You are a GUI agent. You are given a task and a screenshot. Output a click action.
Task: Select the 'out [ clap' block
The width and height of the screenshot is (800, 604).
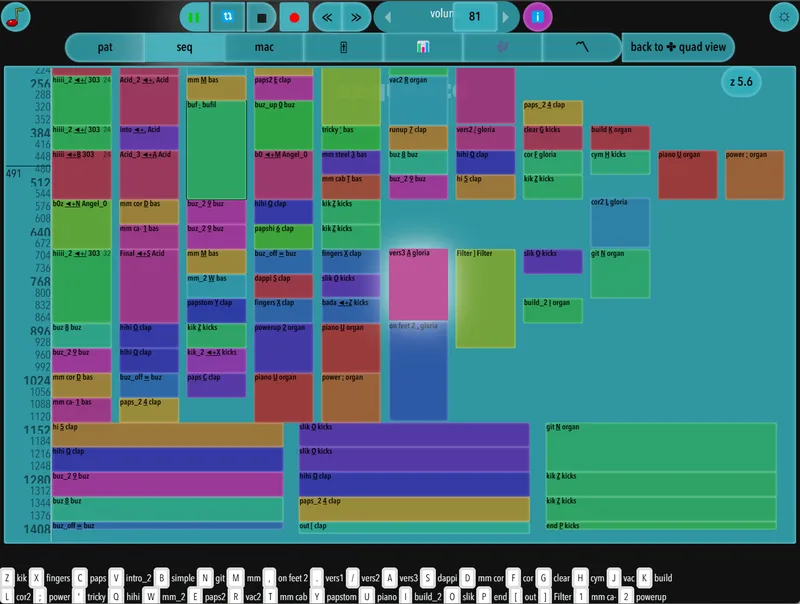coord(414,527)
